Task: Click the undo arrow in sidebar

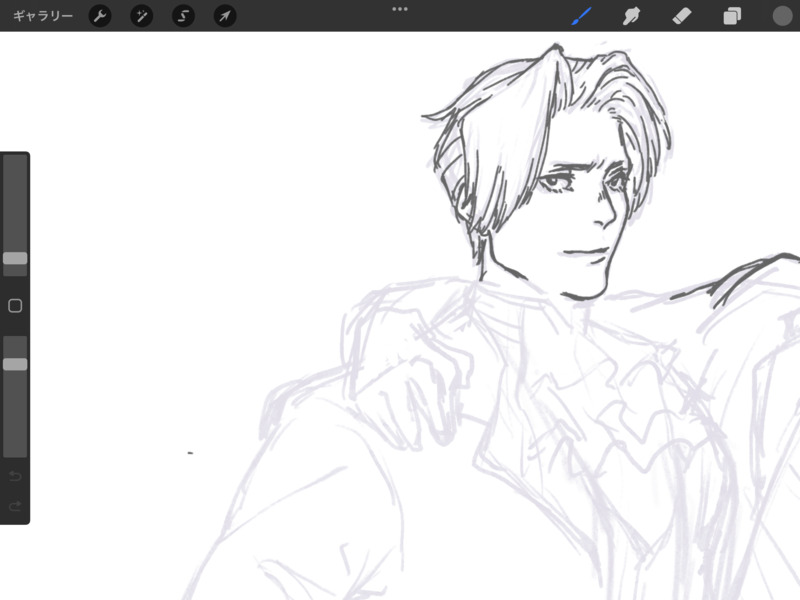Action: point(15,476)
